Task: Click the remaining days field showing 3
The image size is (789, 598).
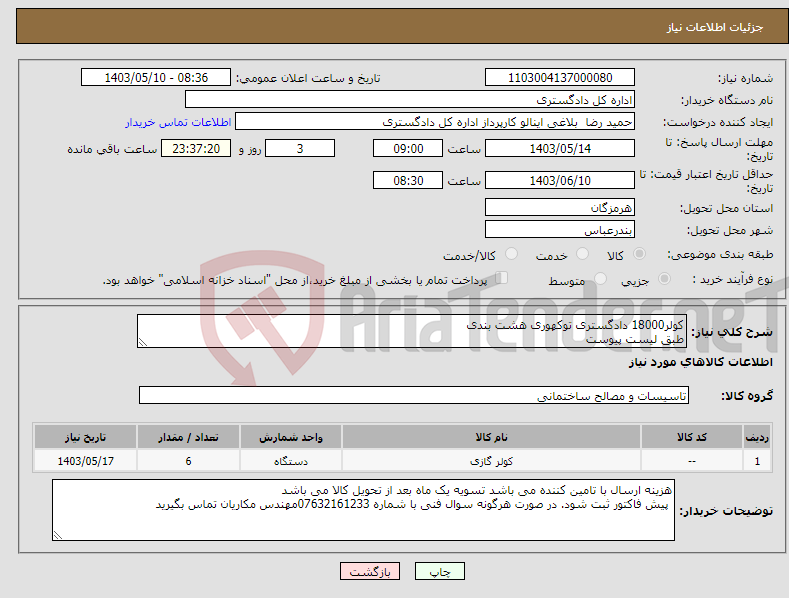Action: tap(300, 148)
